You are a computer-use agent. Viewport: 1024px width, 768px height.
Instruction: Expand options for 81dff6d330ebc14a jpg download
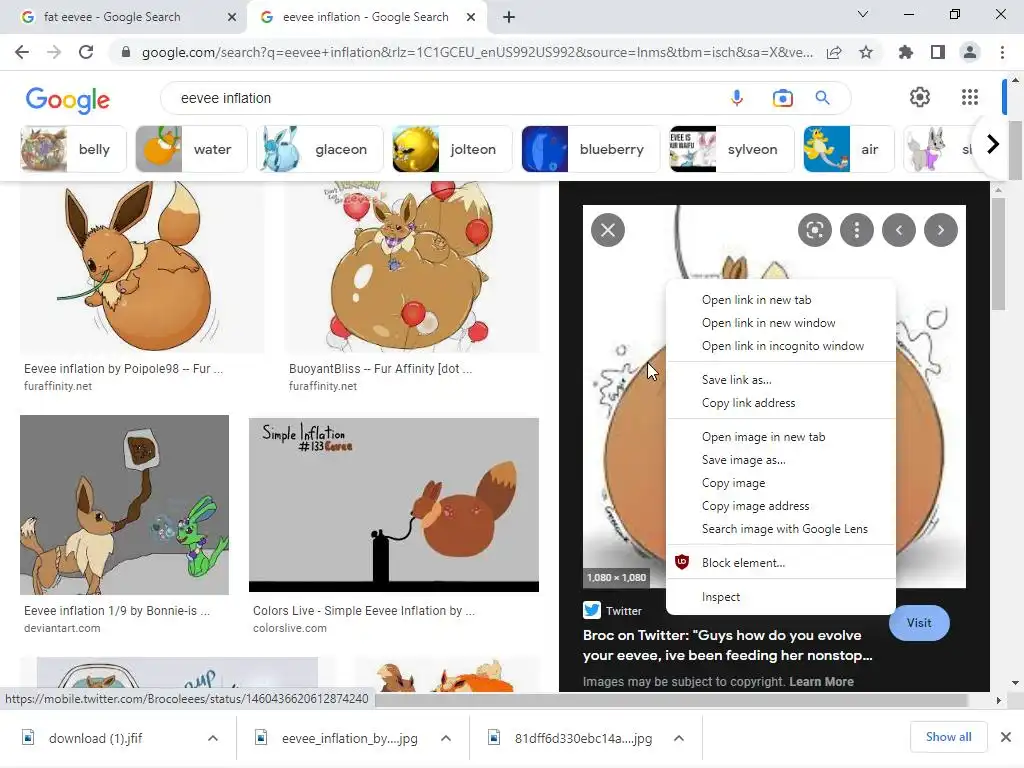679,738
